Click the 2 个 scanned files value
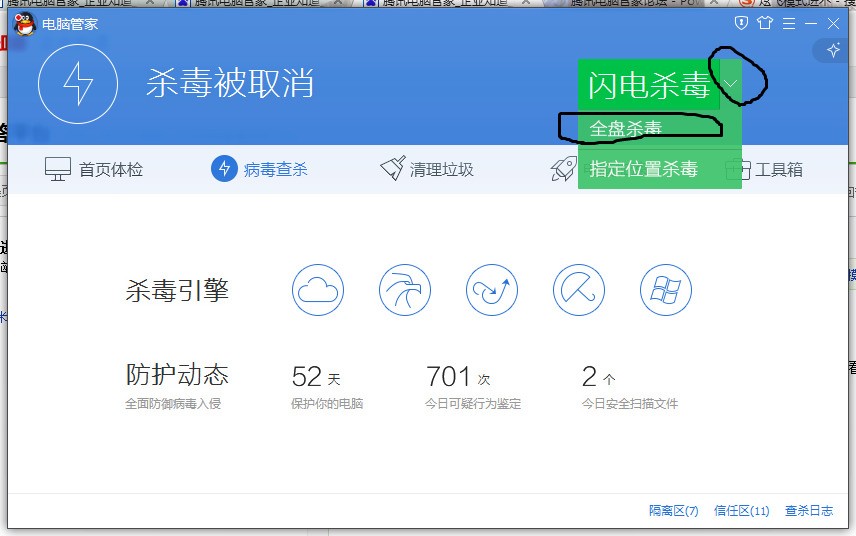The width and height of the screenshot is (856, 536). [598, 377]
